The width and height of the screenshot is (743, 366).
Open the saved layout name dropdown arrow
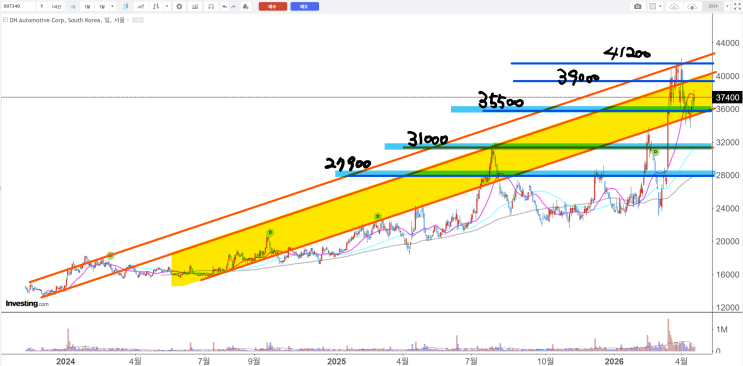(727, 6)
